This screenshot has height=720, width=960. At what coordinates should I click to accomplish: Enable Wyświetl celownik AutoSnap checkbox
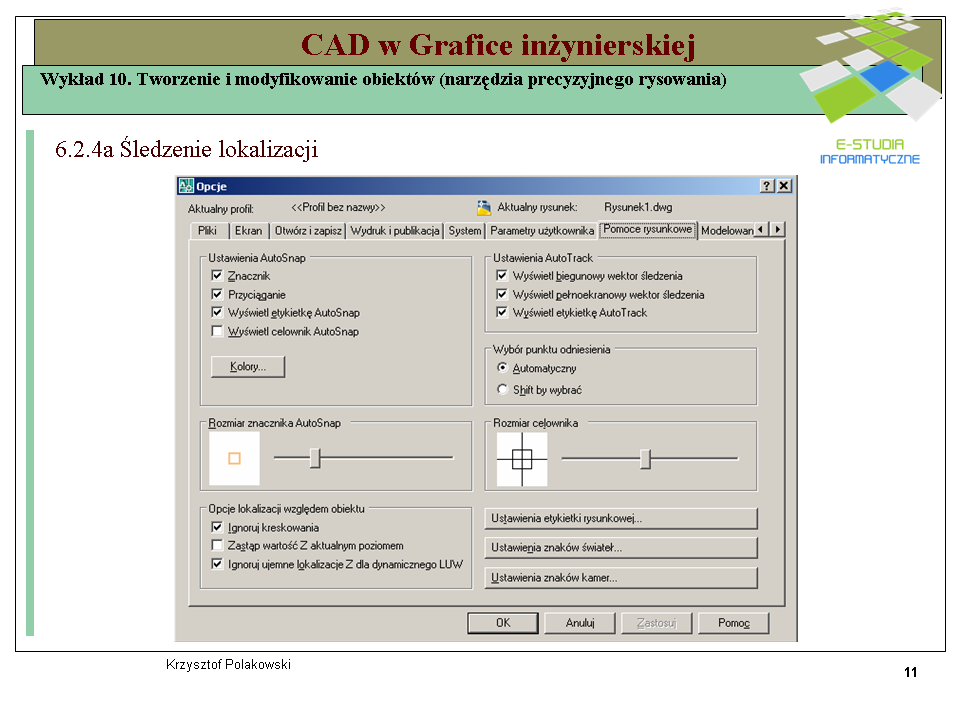[x=217, y=331]
